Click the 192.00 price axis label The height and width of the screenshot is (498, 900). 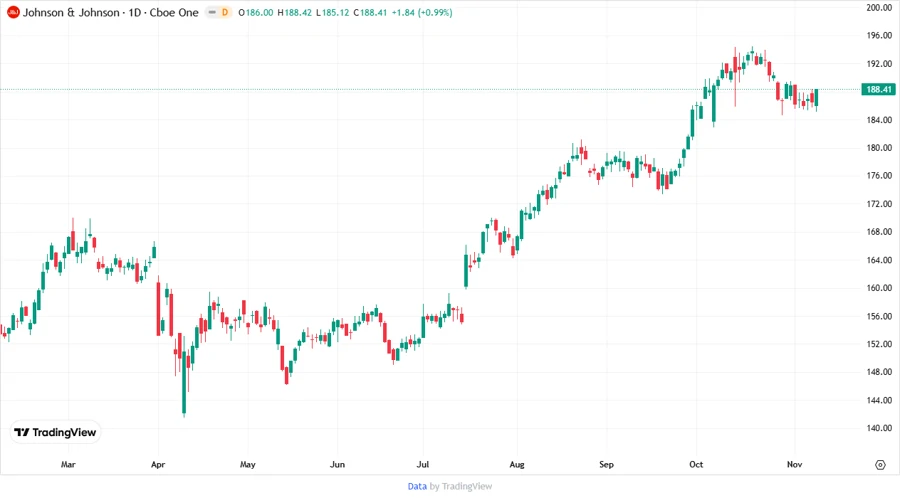click(x=879, y=64)
